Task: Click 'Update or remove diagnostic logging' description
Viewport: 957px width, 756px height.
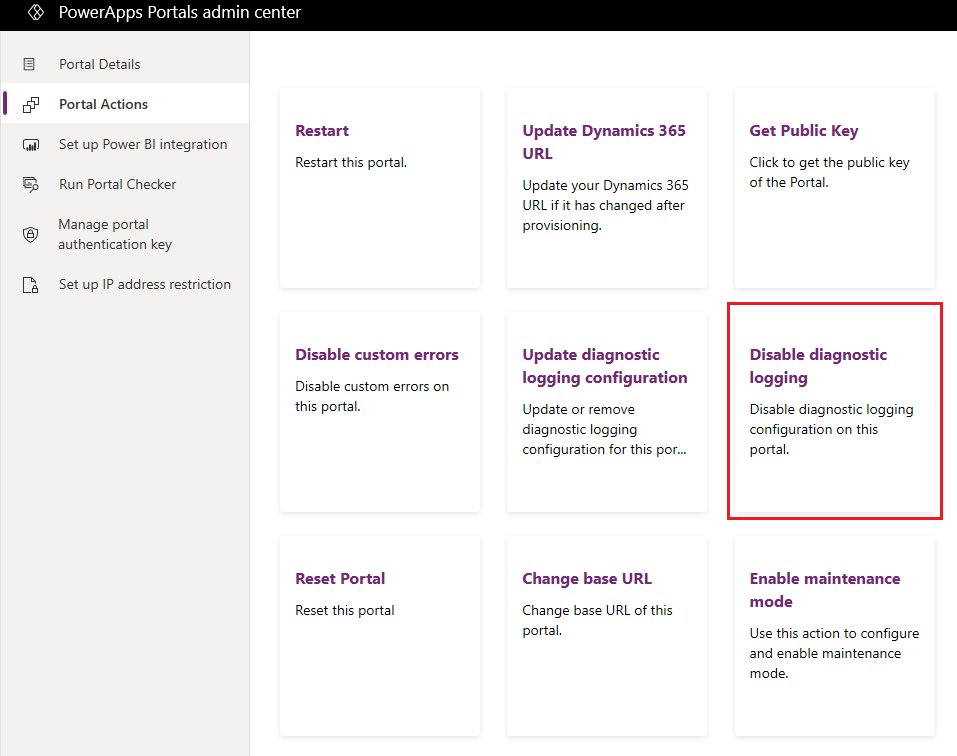Action: tap(604, 429)
